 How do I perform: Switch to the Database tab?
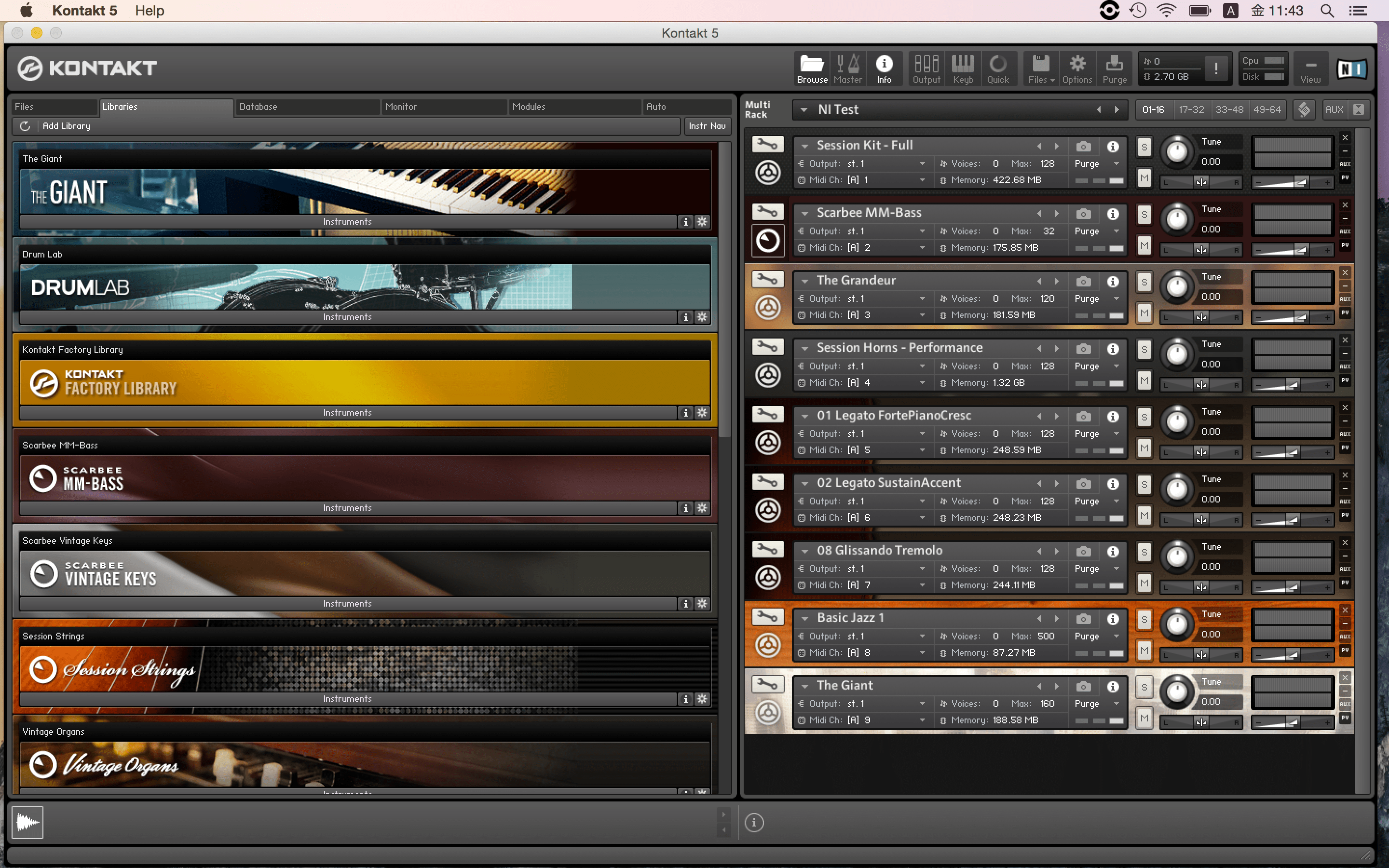[x=308, y=107]
